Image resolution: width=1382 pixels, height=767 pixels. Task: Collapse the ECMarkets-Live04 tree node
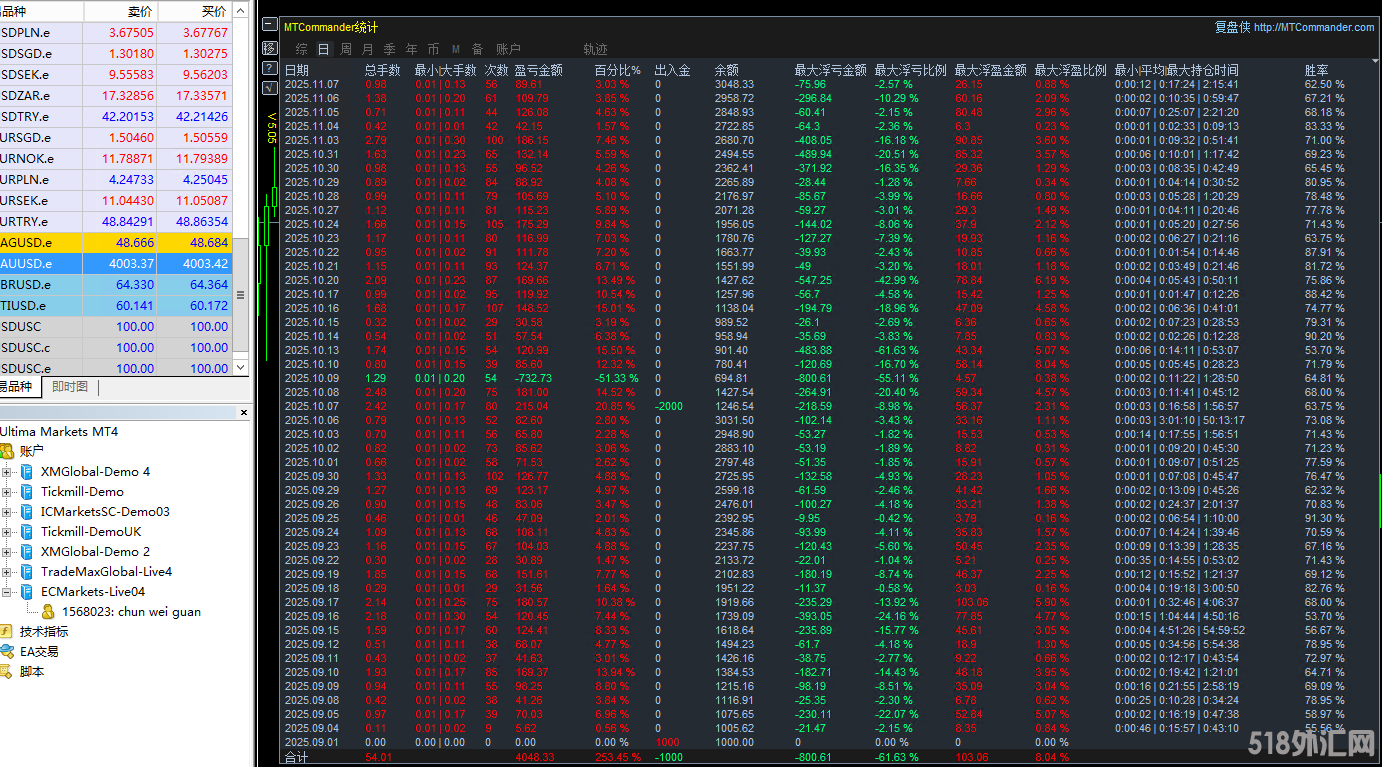click(7, 592)
